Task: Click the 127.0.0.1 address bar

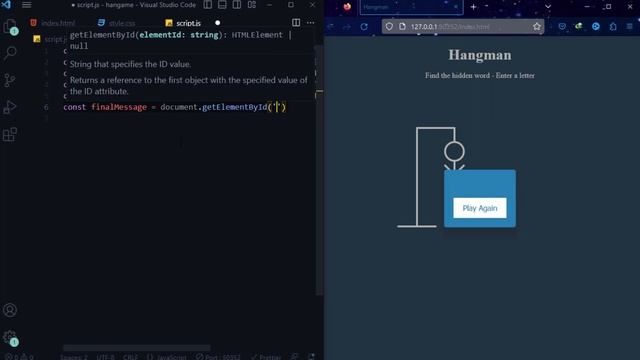Action: (463, 27)
